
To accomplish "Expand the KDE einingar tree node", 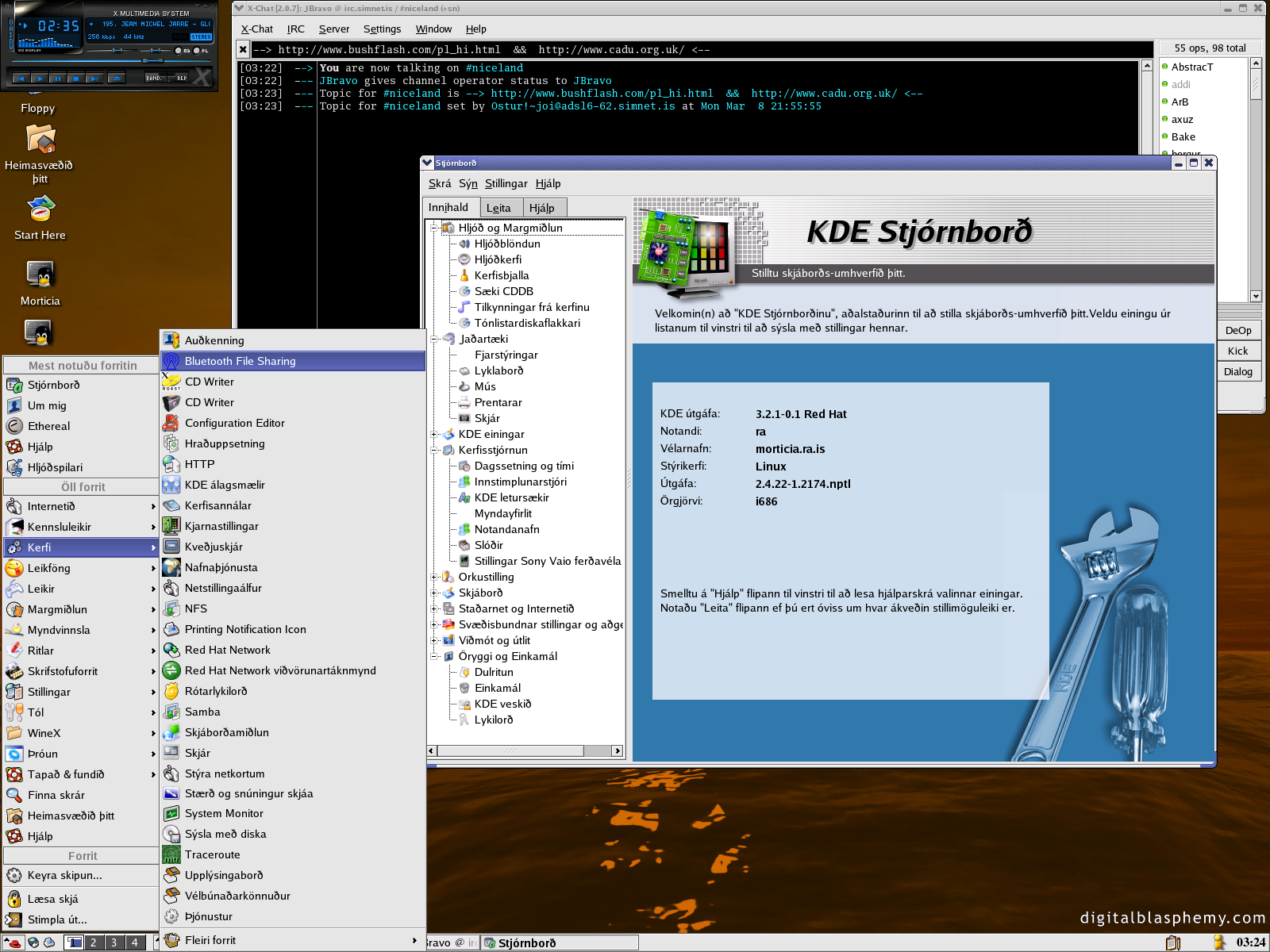I will tap(434, 434).
